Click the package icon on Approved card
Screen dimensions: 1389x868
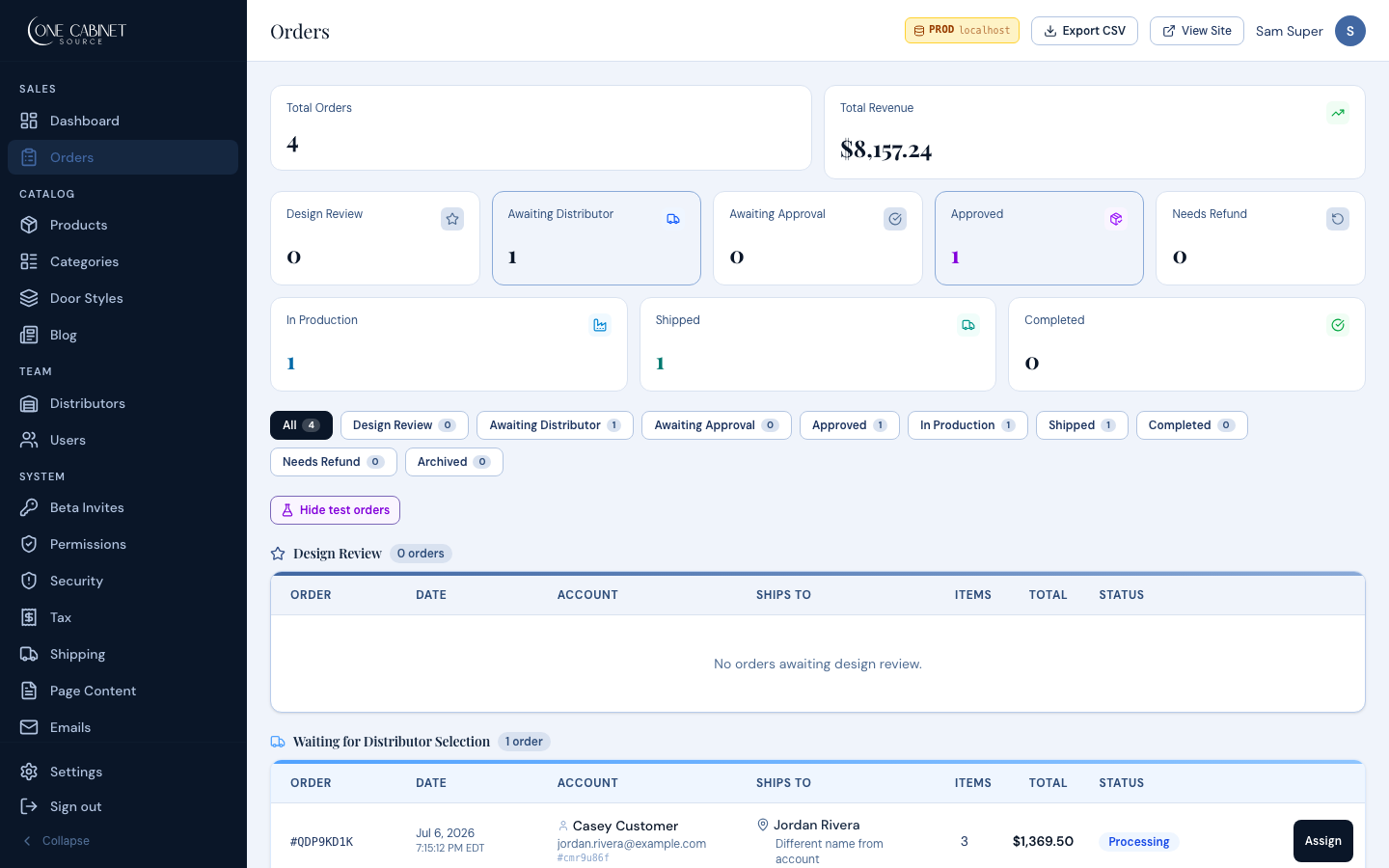tap(1116, 219)
